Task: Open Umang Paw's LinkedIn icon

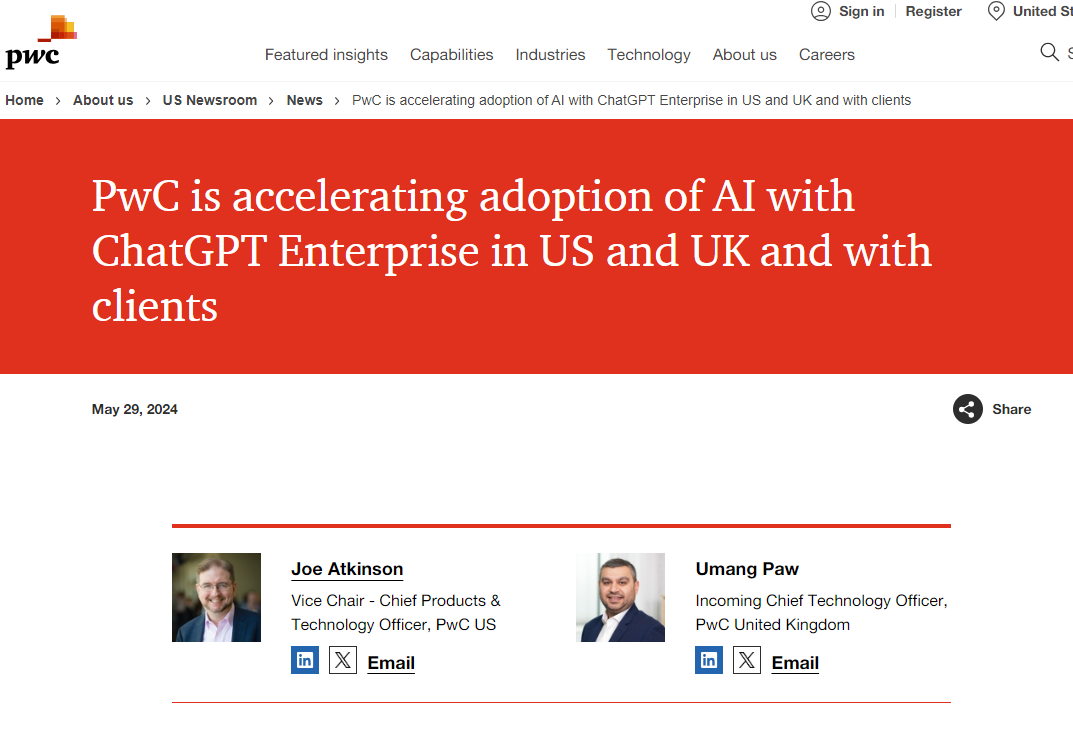Action: [709, 660]
